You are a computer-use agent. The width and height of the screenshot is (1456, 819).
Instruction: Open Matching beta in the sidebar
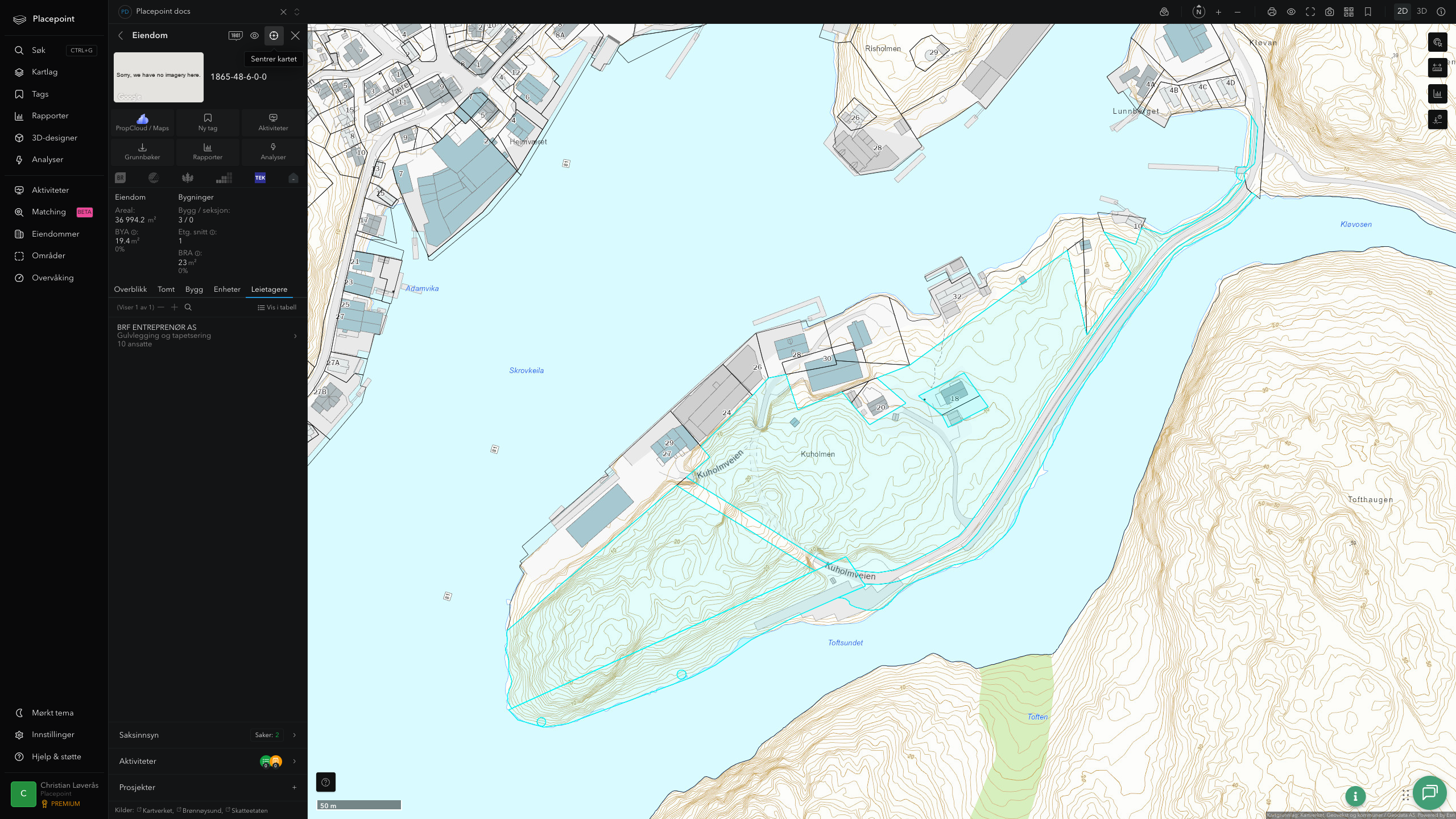(54, 212)
